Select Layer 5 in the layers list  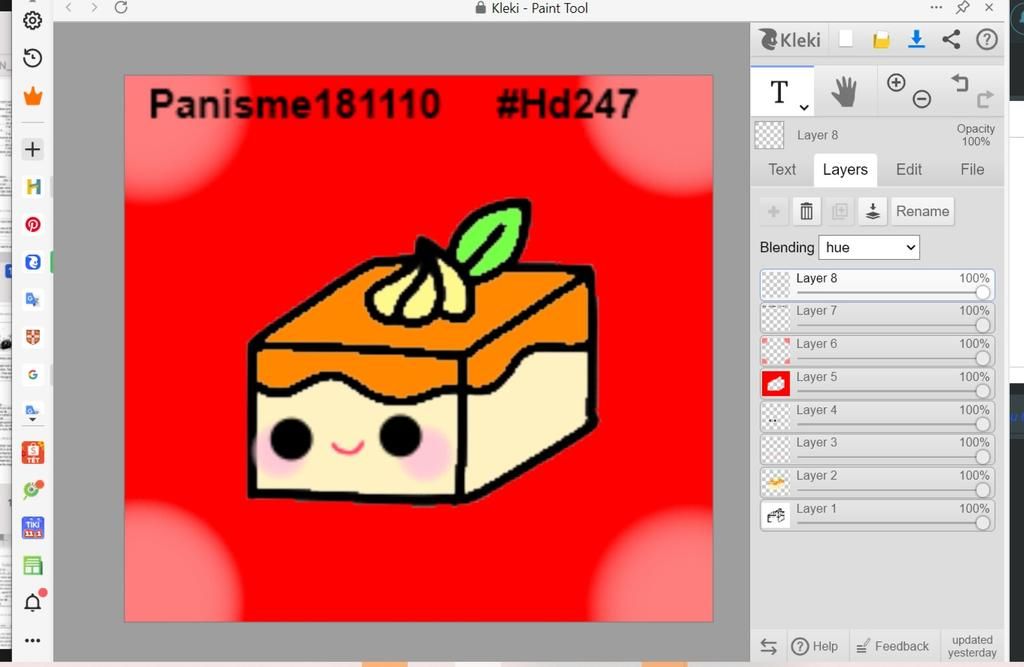pos(877,383)
